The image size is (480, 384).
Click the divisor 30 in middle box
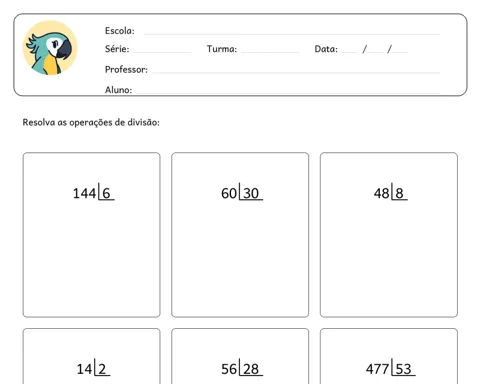click(x=251, y=193)
